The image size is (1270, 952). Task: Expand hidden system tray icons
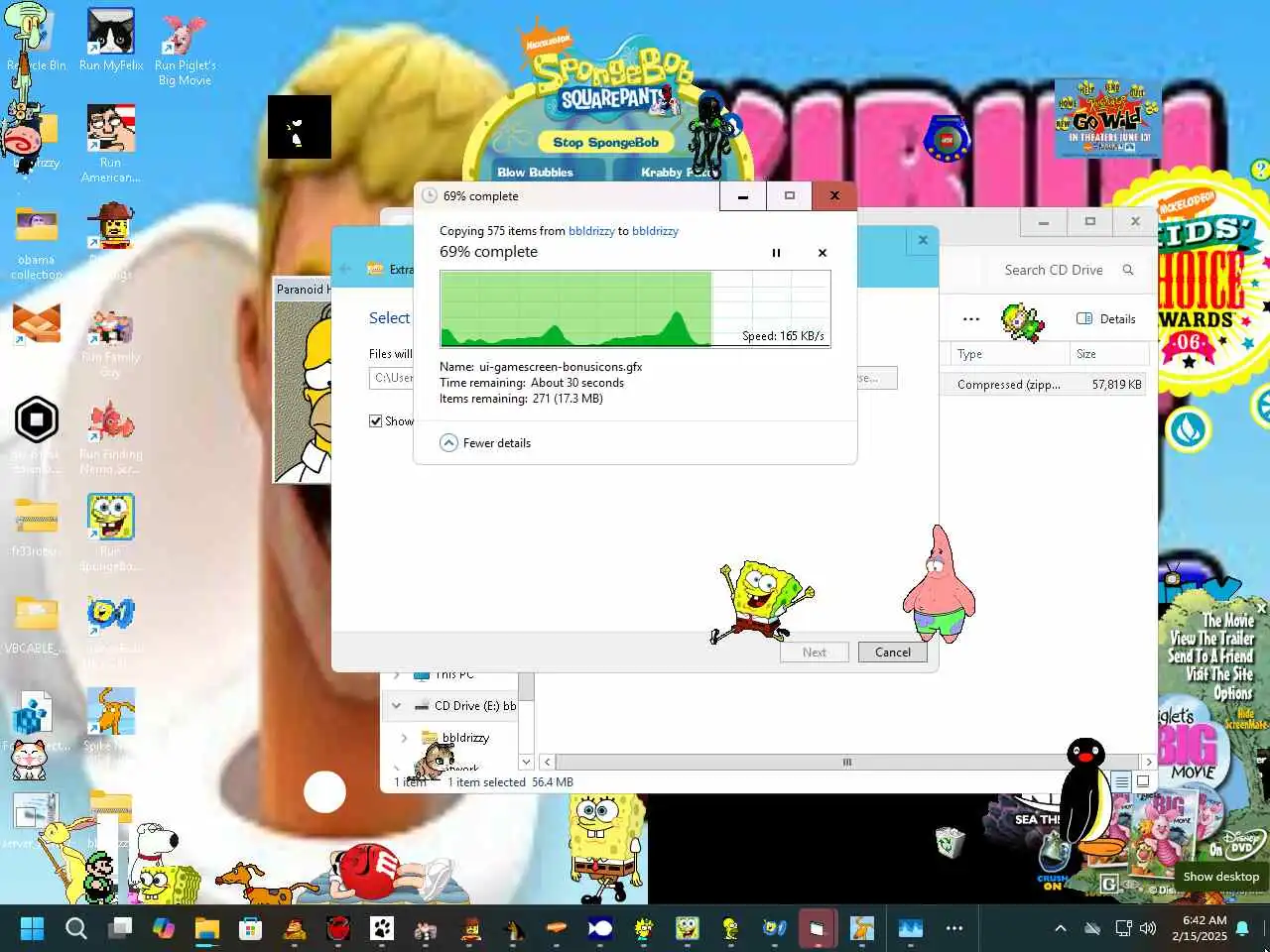click(x=1061, y=928)
